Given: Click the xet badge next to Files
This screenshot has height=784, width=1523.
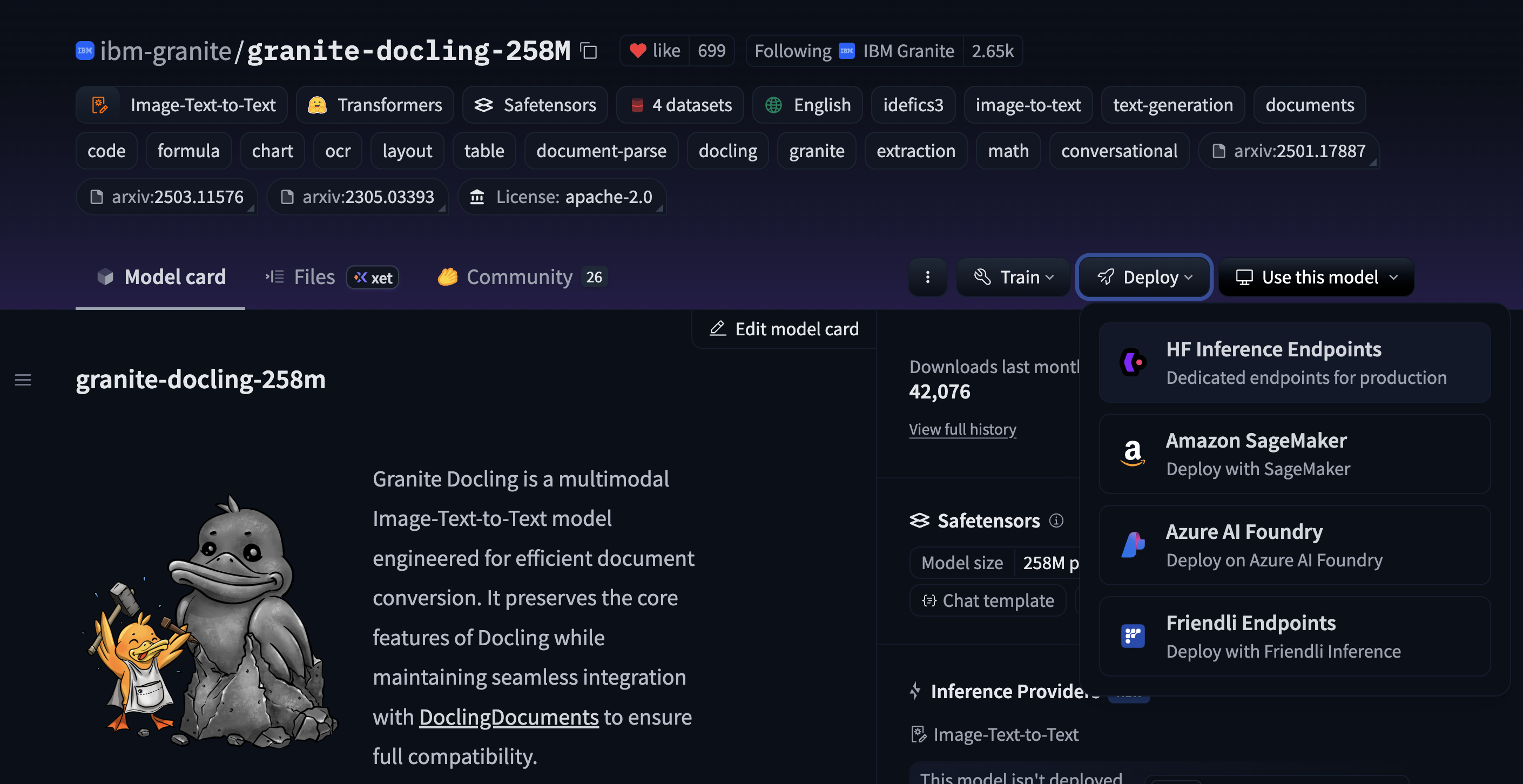Looking at the screenshot, I should pyautogui.click(x=373, y=276).
